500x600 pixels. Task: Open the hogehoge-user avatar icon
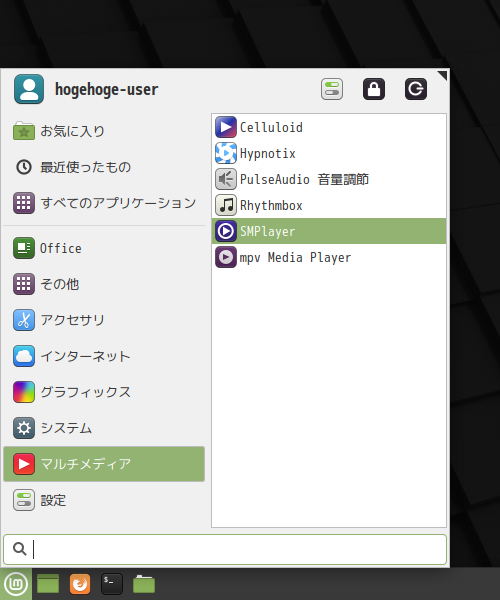pyautogui.click(x=29, y=89)
